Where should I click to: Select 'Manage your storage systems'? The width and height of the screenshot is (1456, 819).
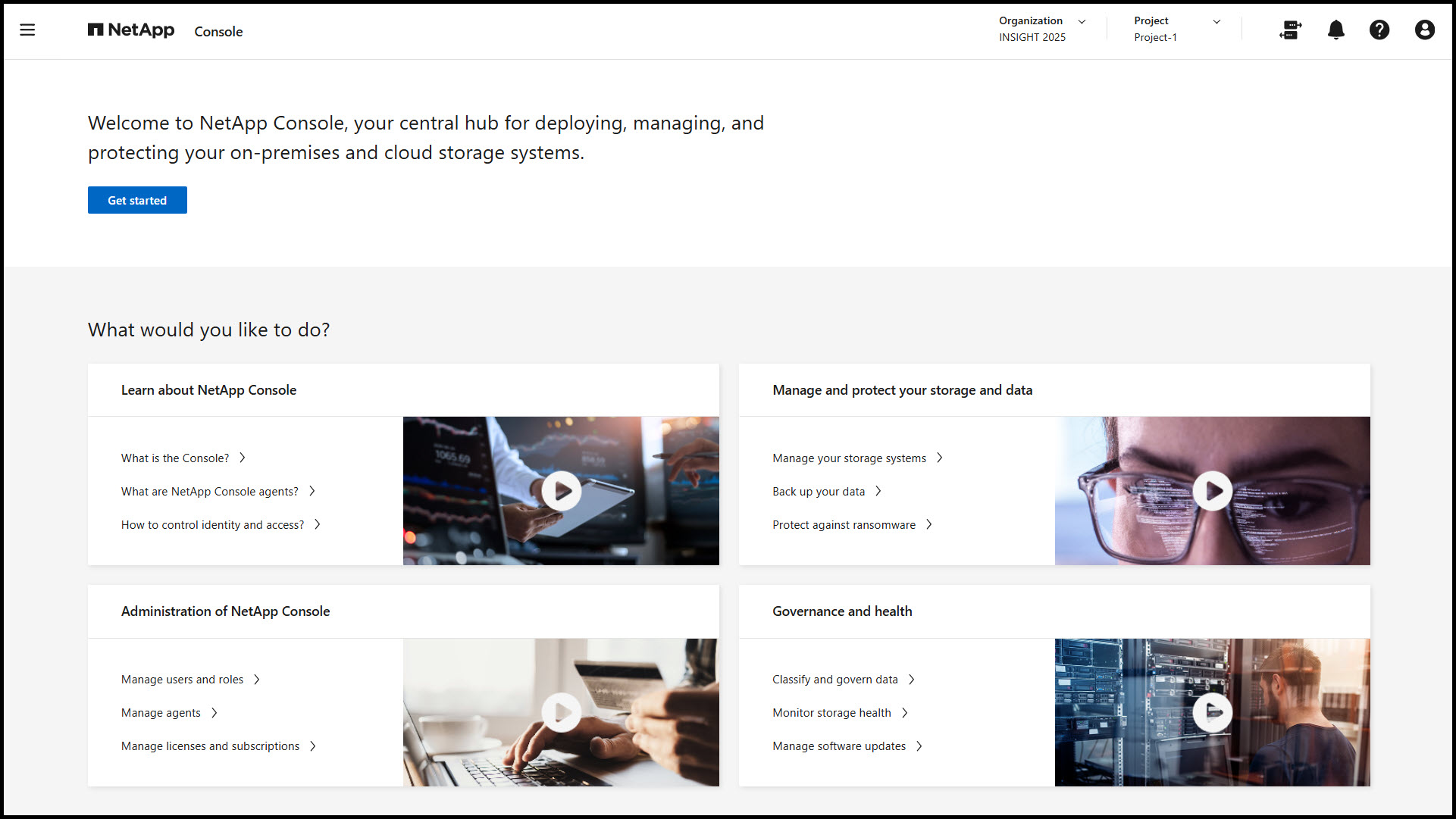849,458
